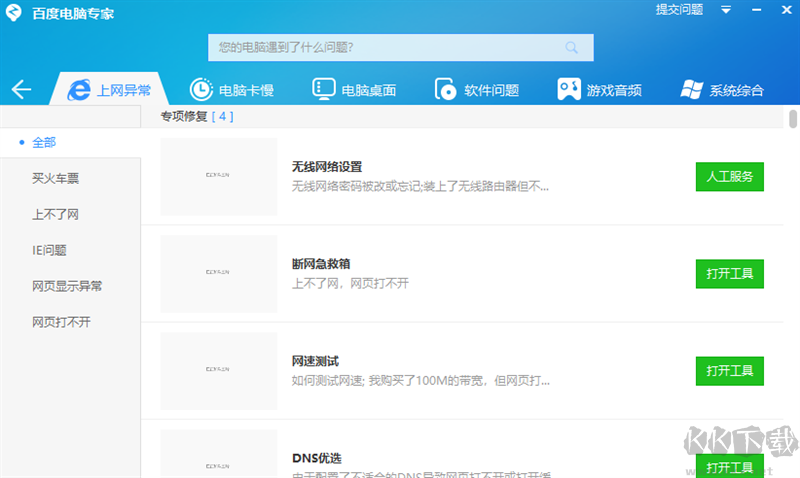This screenshot has width=800, height=478.
Task: Click the Windows flag icon for 系统综合
Action: (x=690, y=90)
